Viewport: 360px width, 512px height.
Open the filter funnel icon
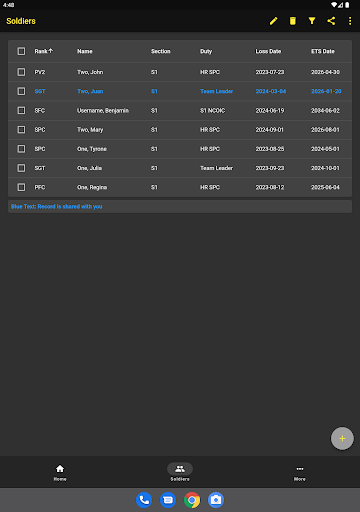pos(312,21)
